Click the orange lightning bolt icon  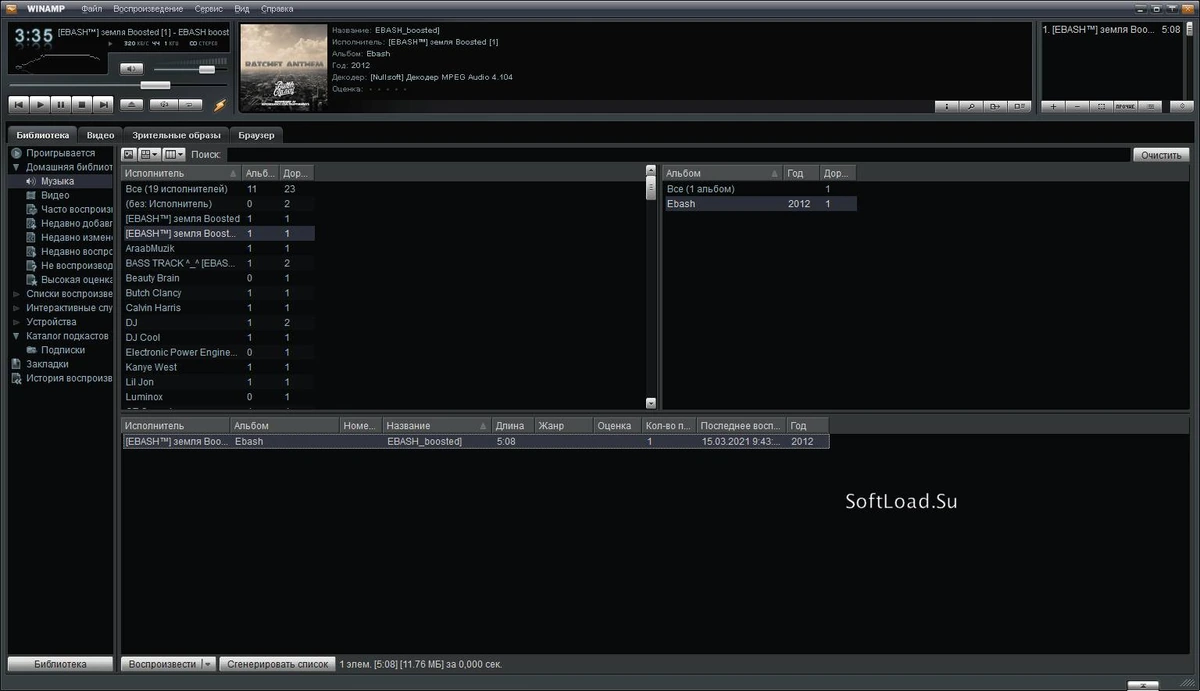click(220, 104)
